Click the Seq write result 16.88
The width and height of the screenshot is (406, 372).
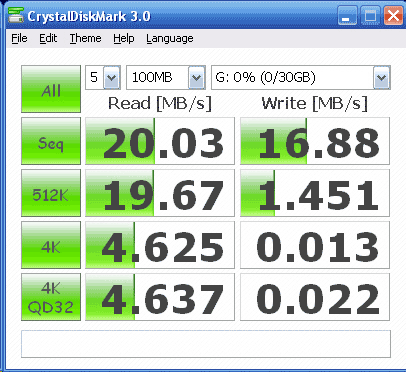pyautogui.click(x=315, y=141)
